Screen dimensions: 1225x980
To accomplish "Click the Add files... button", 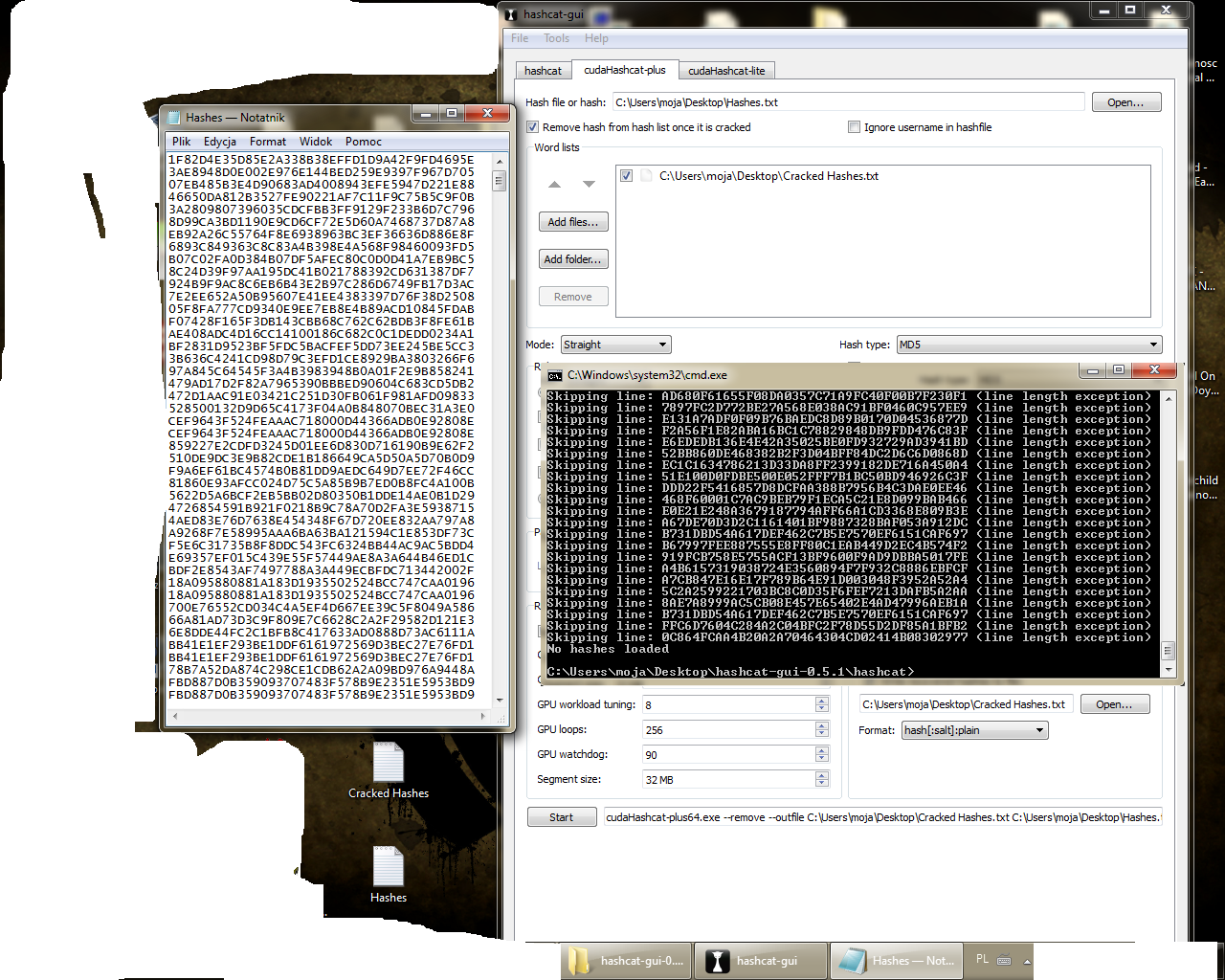I will 573,222.
